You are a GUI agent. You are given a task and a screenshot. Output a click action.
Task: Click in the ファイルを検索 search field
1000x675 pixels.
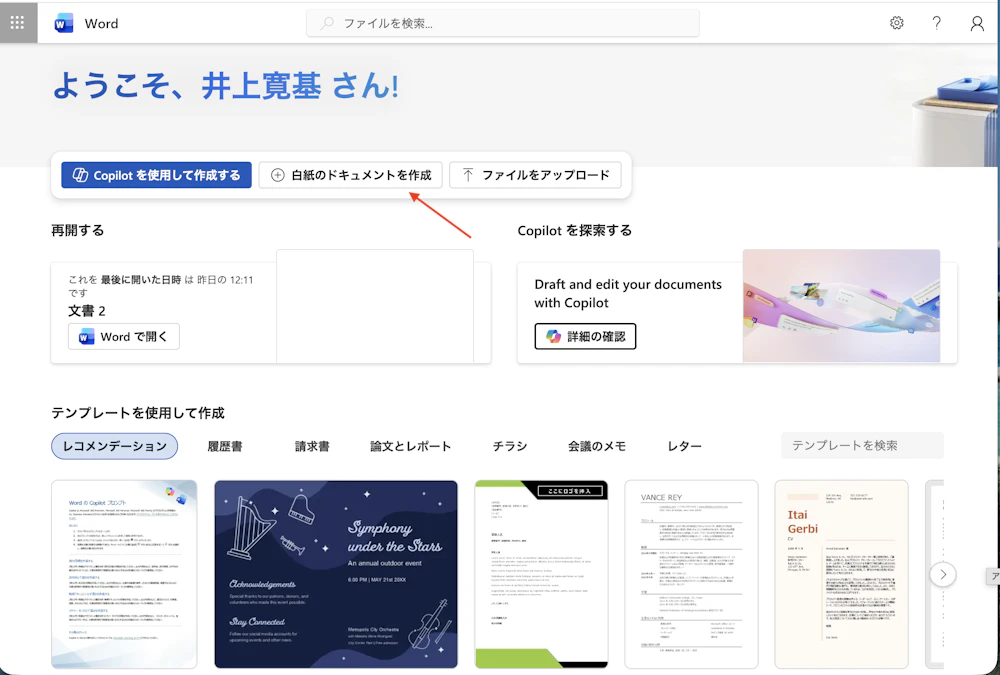pyautogui.click(x=503, y=24)
